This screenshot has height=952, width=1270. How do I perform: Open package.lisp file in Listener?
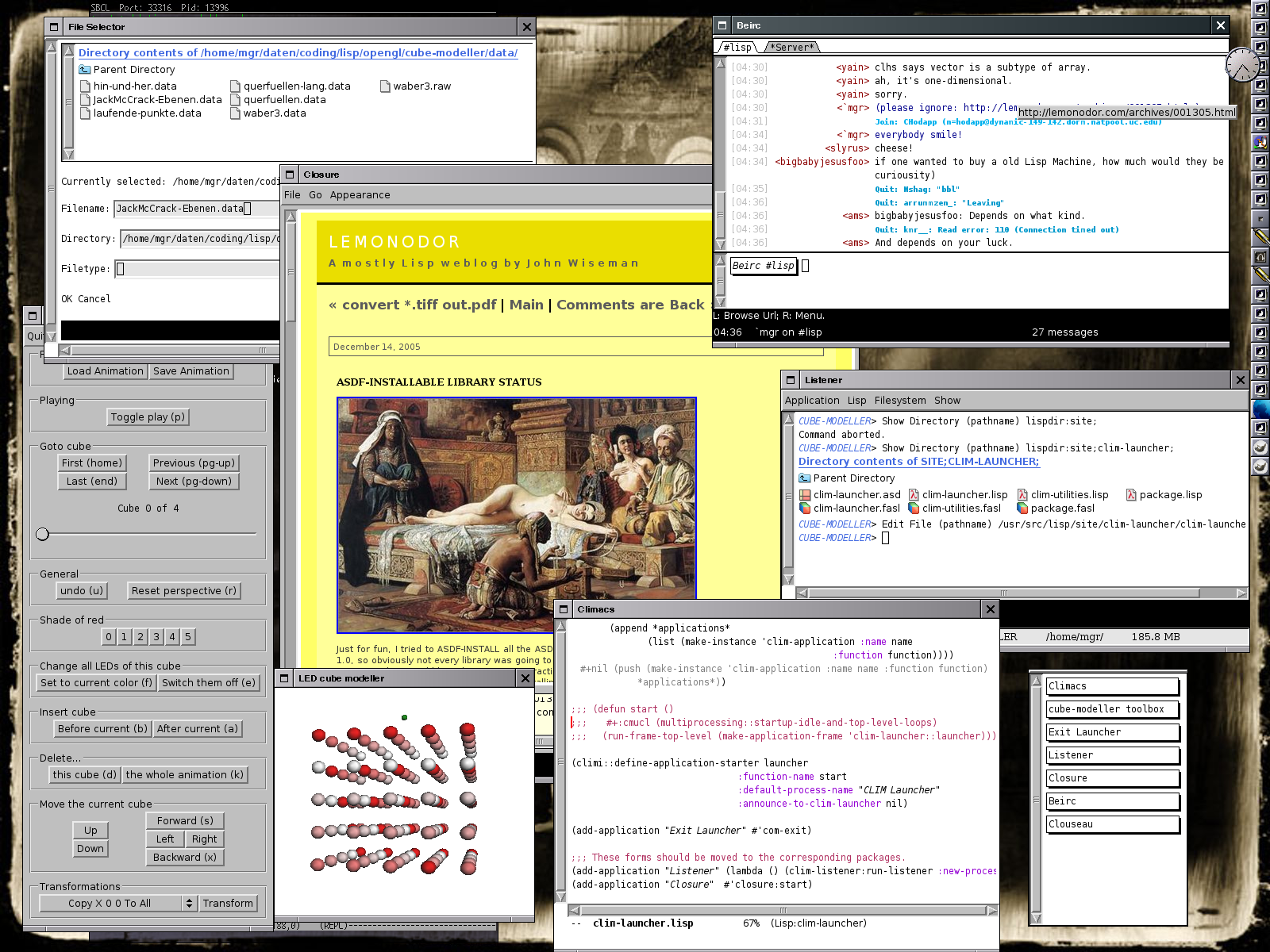coord(1164,495)
